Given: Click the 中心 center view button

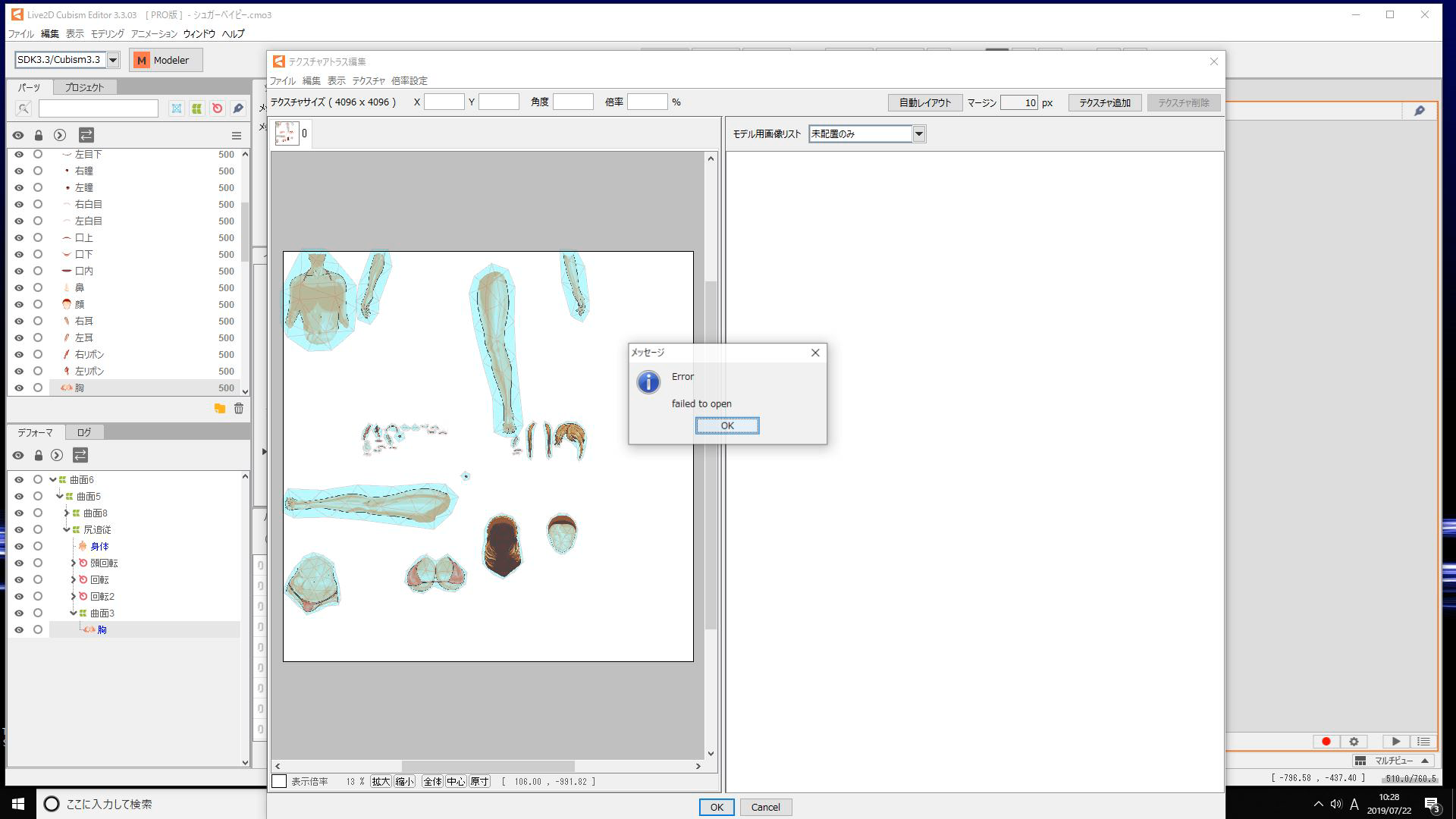Looking at the screenshot, I should [x=456, y=781].
